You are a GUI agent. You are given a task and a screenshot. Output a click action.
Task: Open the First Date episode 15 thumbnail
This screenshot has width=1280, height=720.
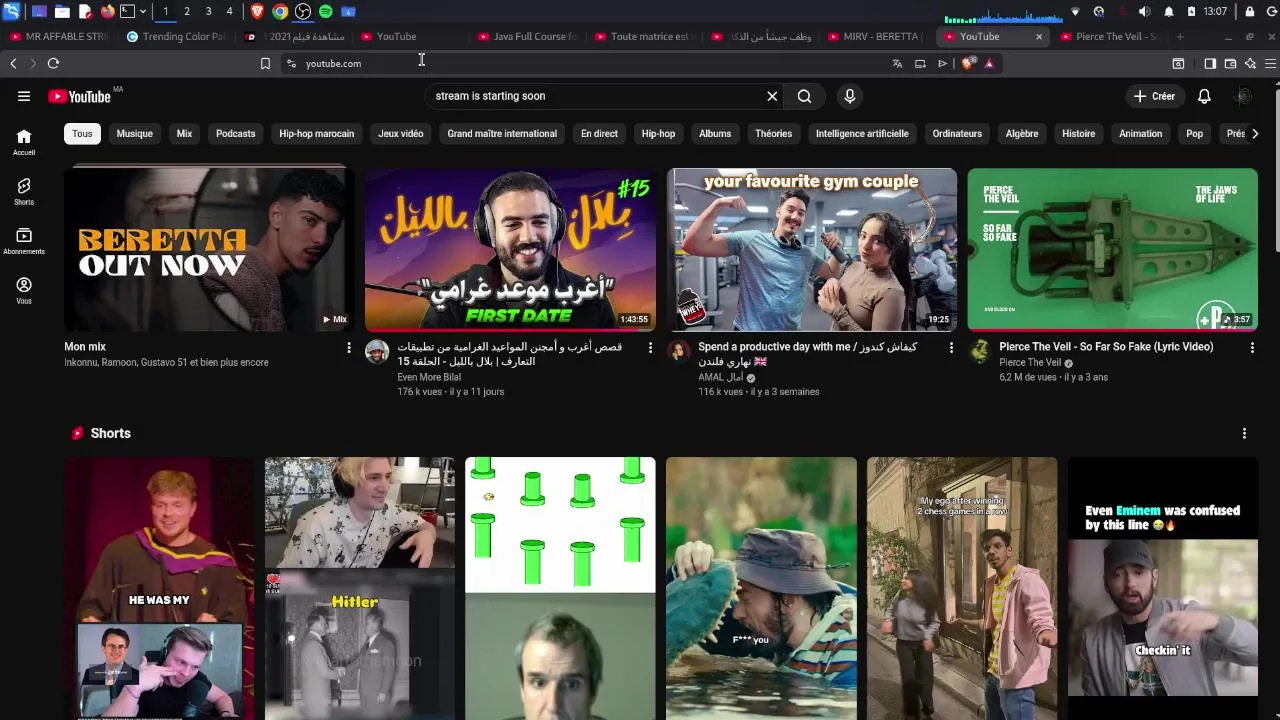tap(510, 249)
